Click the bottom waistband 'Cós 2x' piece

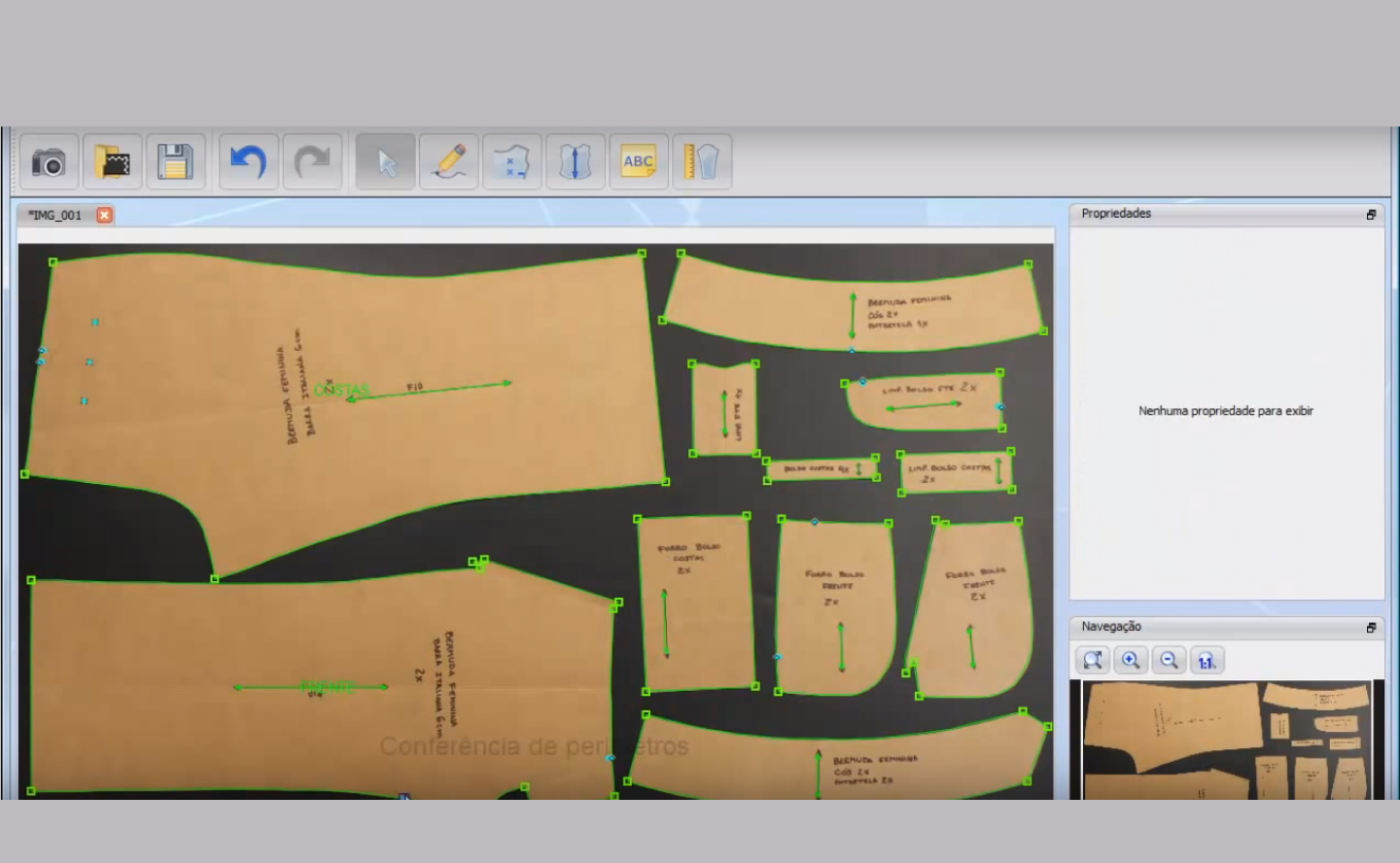click(x=838, y=758)
